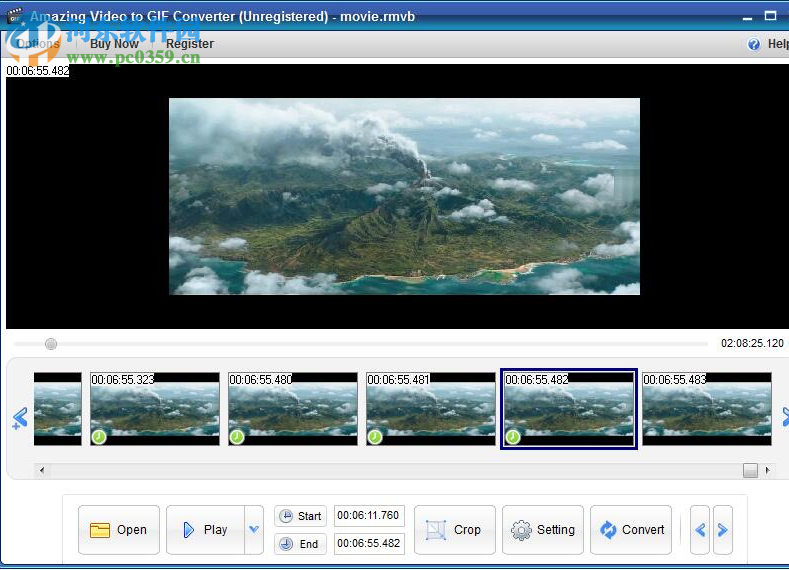Click the total duration text 02:08:25.120
This screenshot has height=570, width=789.
(752, 344)
